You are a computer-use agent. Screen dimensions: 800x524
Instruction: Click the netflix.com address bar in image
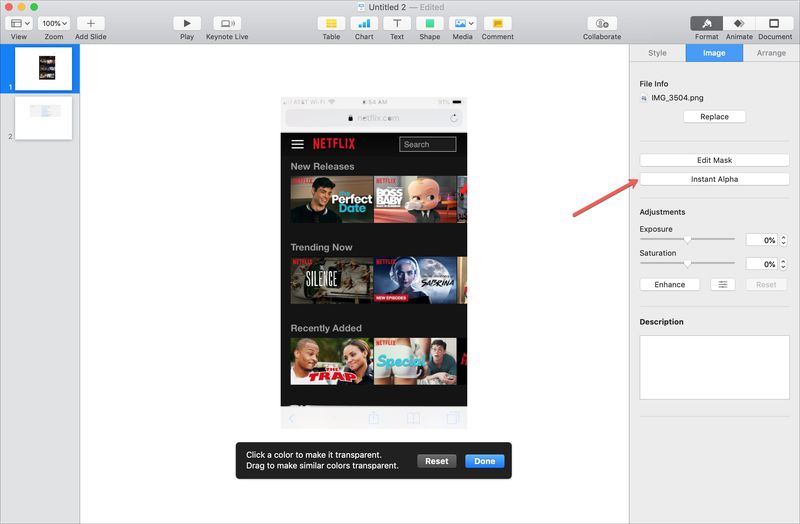click(x=373, y=118)
